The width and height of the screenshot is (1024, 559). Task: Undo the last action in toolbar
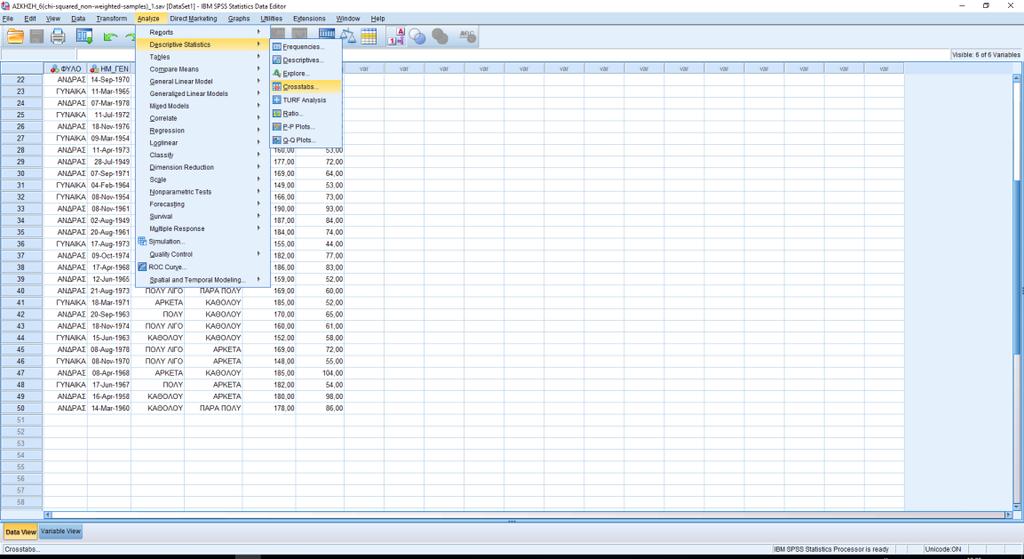(110, 37)
